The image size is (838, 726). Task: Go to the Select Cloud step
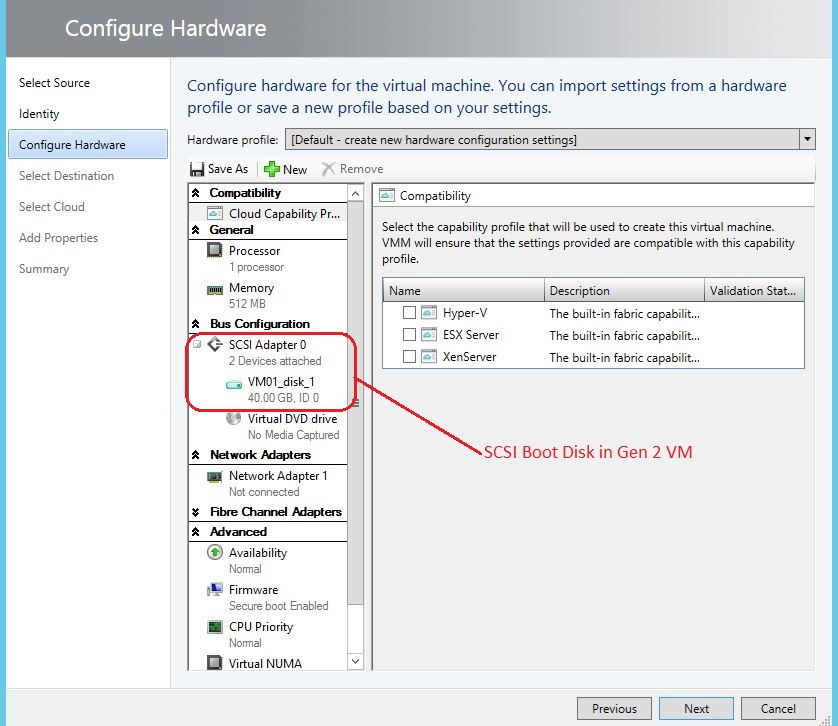coord(52,207)
